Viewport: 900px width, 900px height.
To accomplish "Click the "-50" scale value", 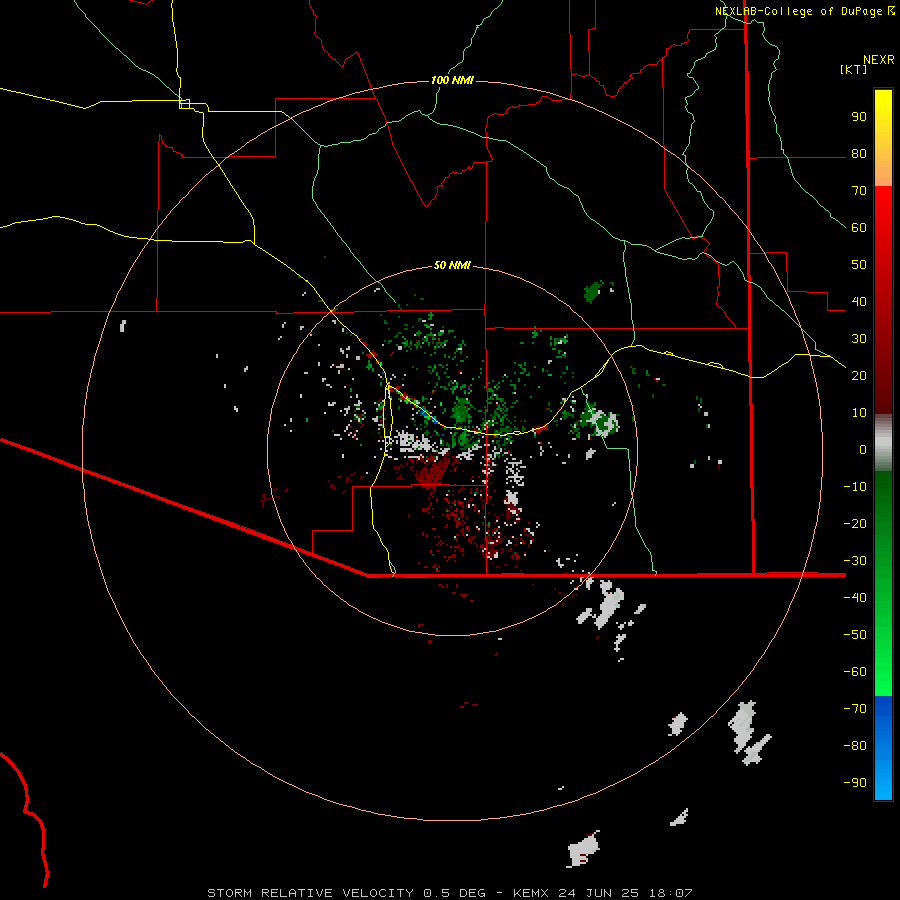I will 855,635.
